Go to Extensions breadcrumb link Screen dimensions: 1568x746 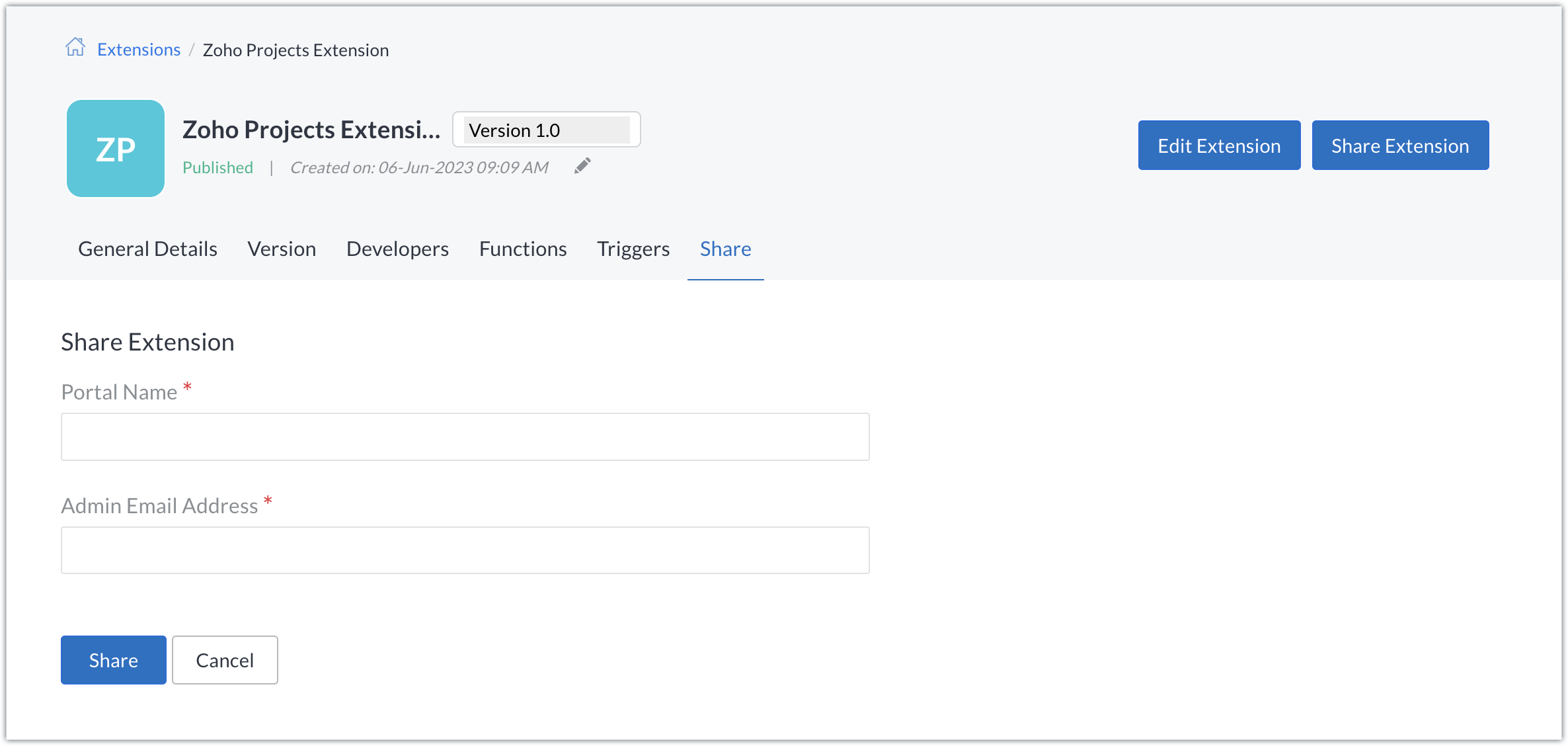[x=139, y=50]
